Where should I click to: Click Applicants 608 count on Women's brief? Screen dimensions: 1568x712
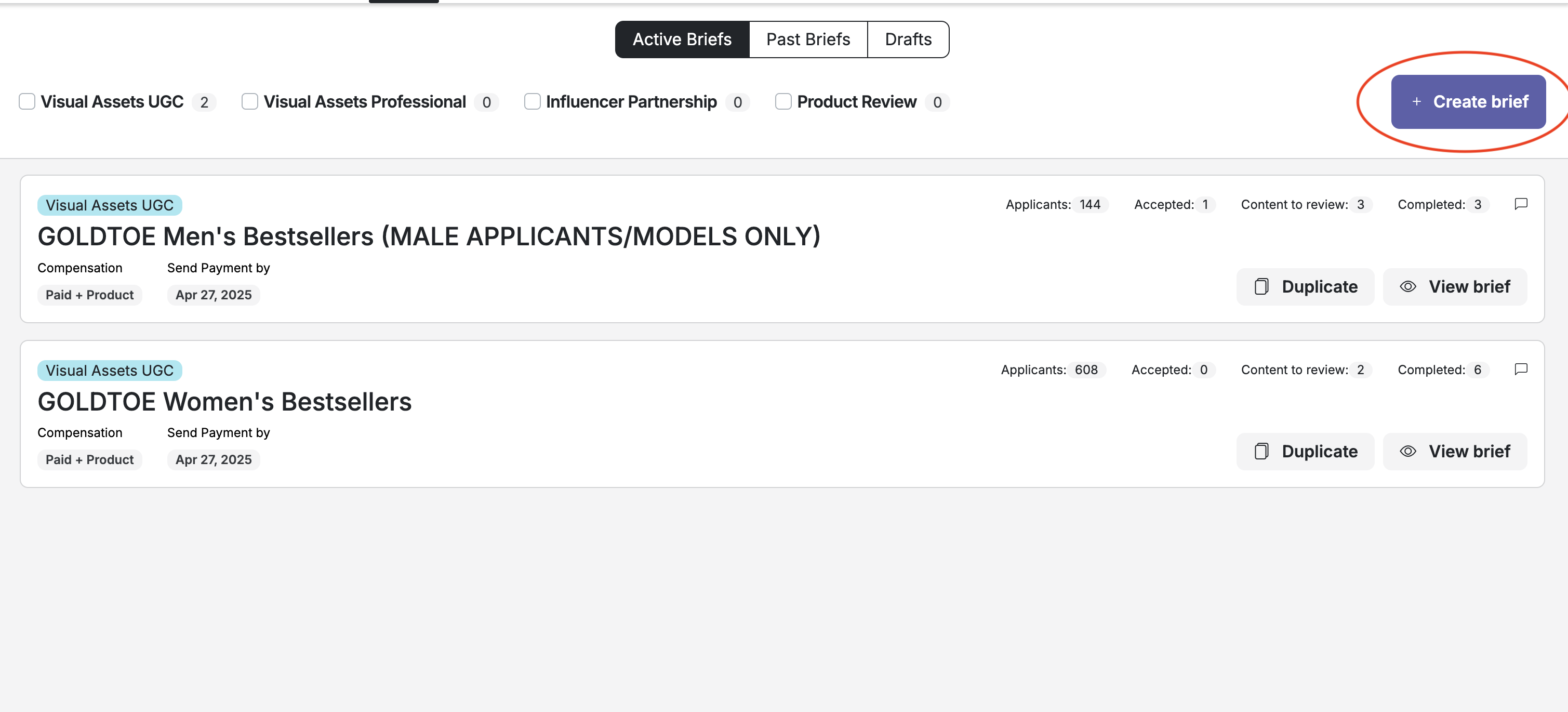pyautogui.click(x=1085, y=370)
